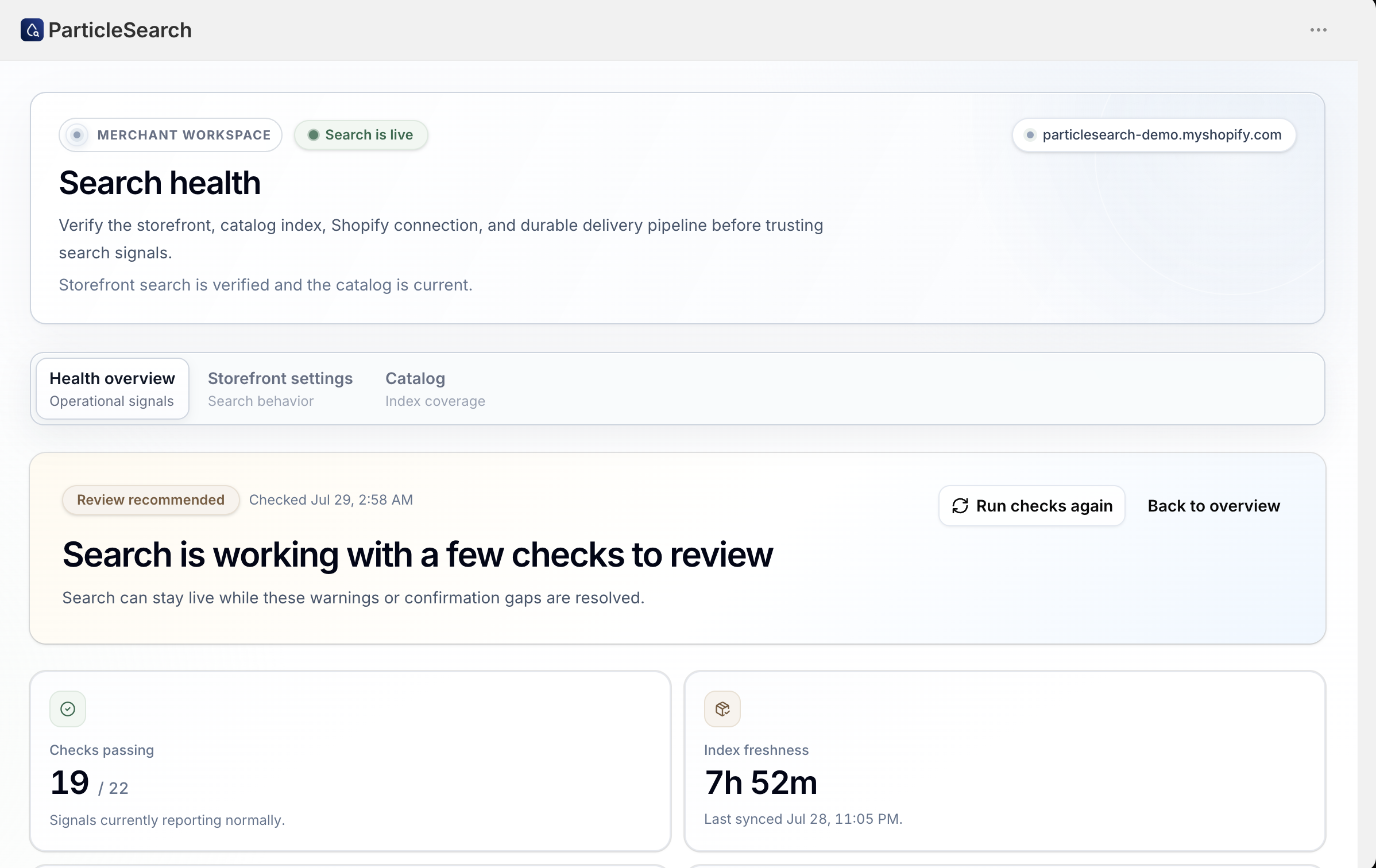Click the dot icon beside Merchant Workspace
Image resolution: width=1376 pixels, height=868 pixels.
click(x=77, y=135)
